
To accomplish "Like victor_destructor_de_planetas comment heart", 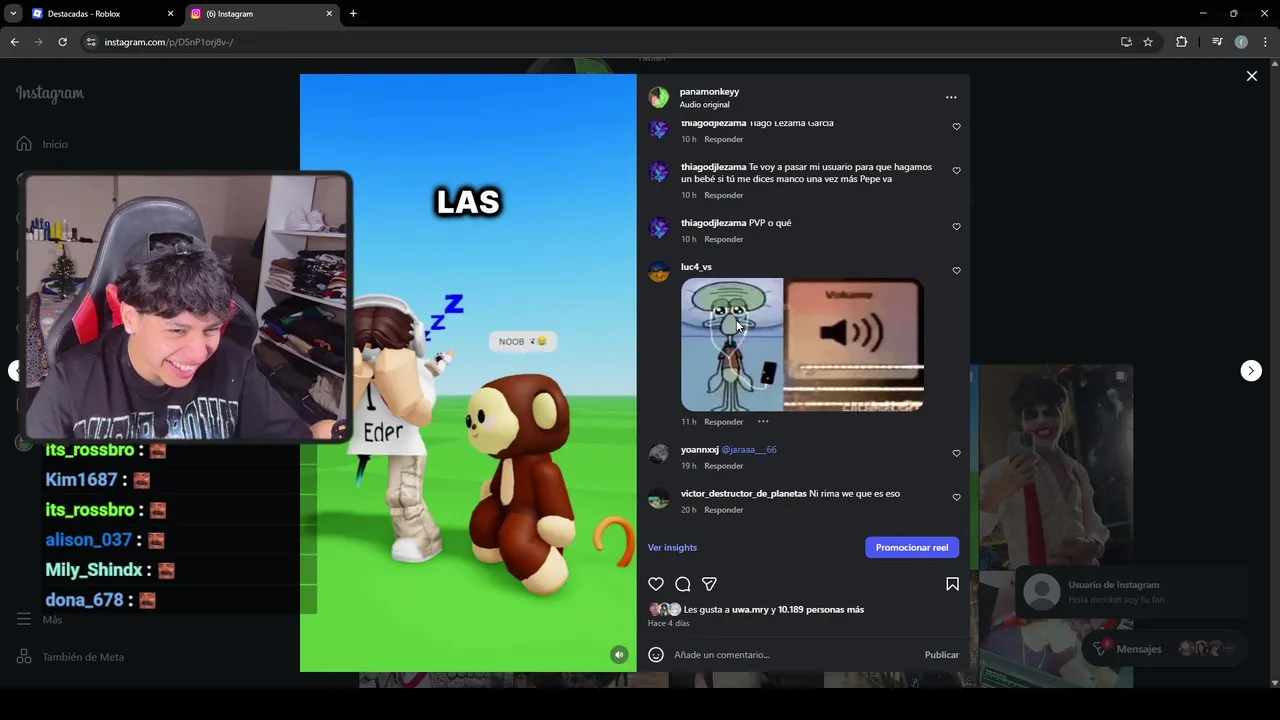I will point(956,498).
